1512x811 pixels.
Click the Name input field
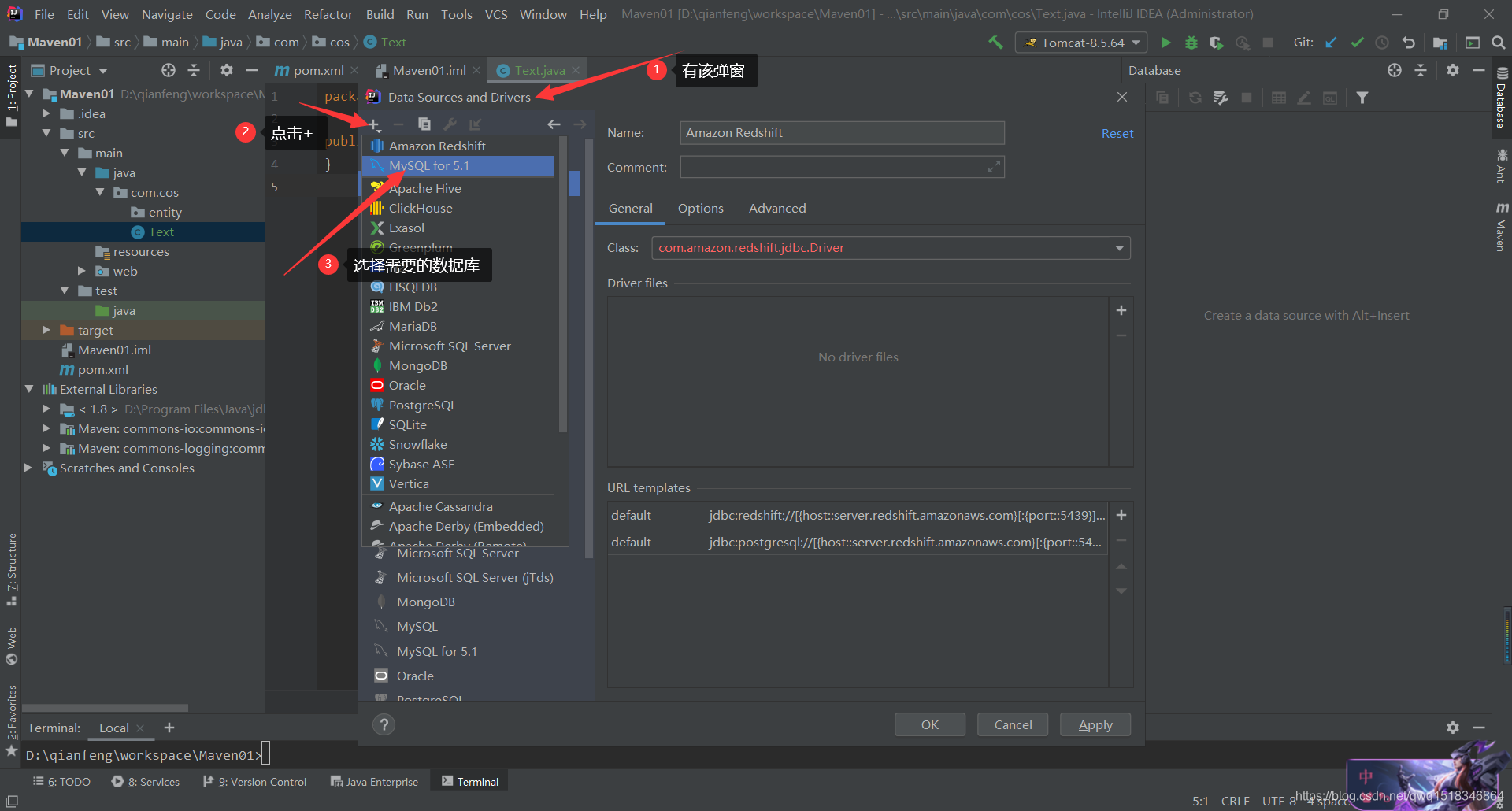(842, 132)
